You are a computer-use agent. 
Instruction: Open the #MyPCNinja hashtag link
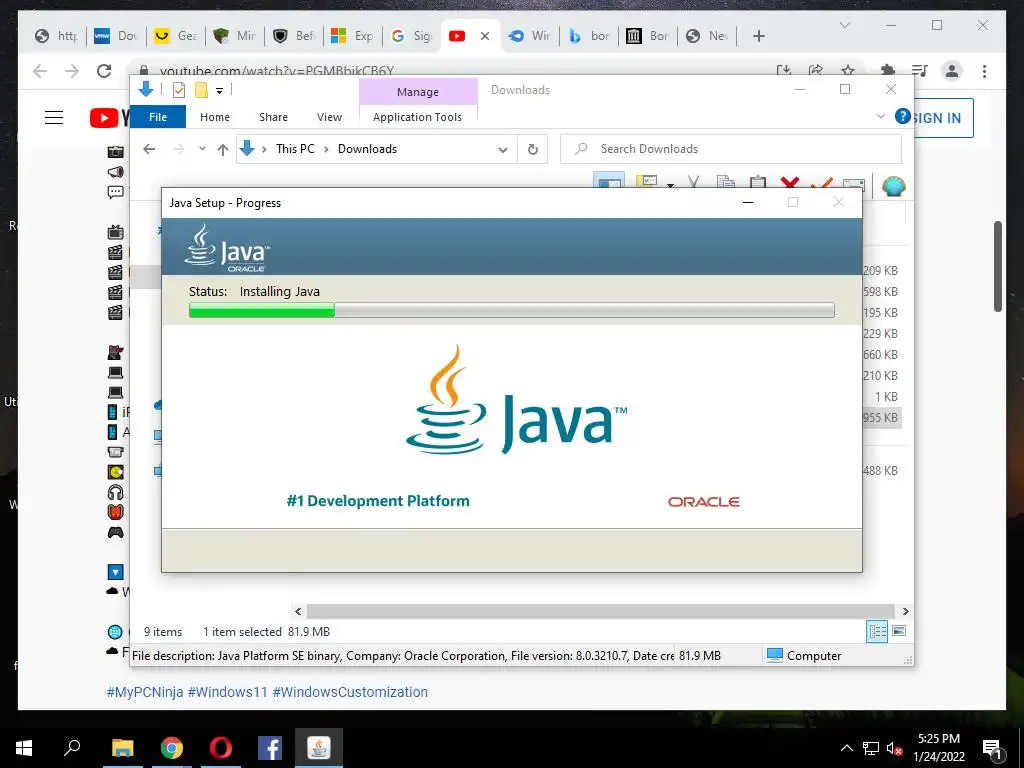pos(144,692)
